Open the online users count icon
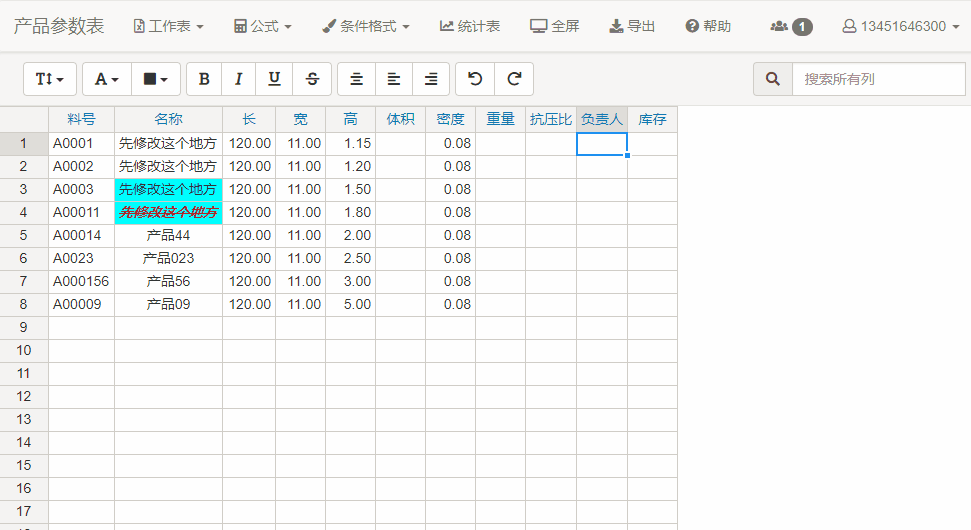 pyautogui.click(x=790, y=26)
